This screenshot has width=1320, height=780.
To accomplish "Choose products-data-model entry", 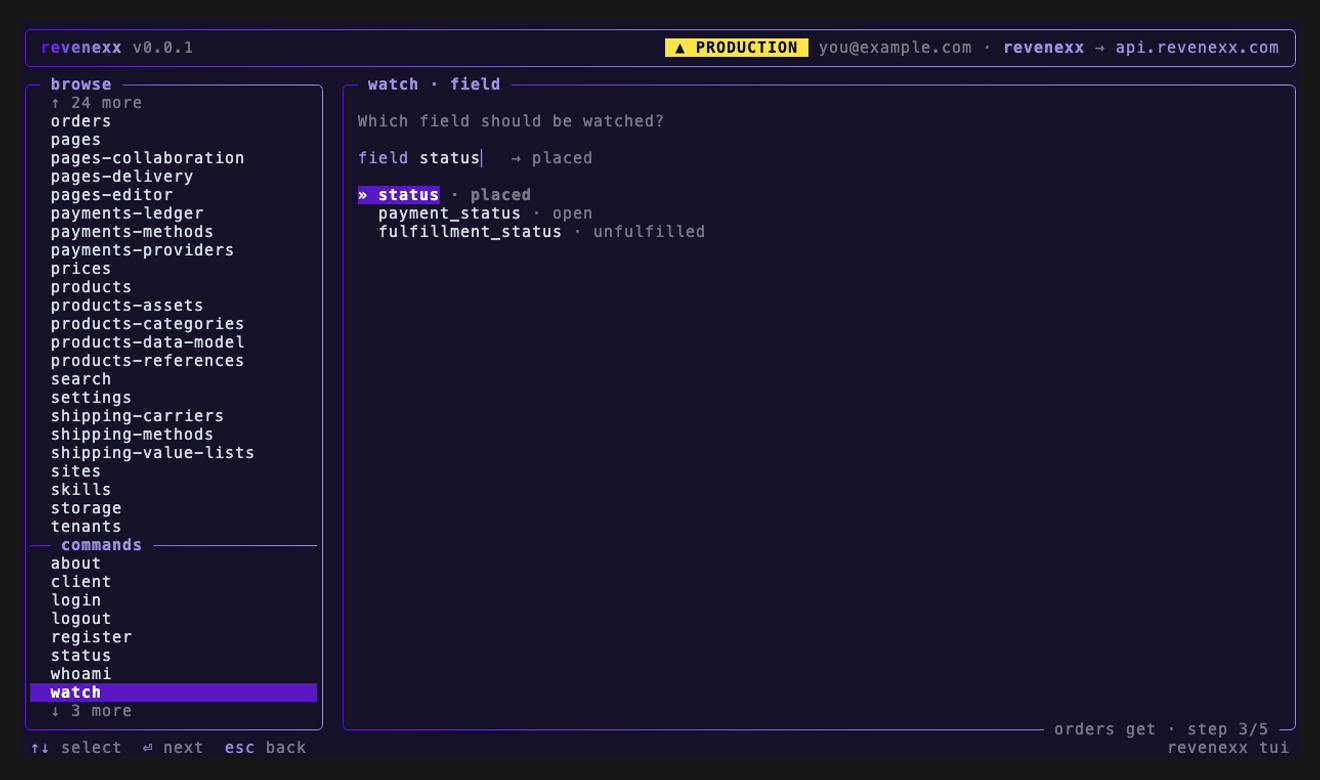I will click(147, 342).
